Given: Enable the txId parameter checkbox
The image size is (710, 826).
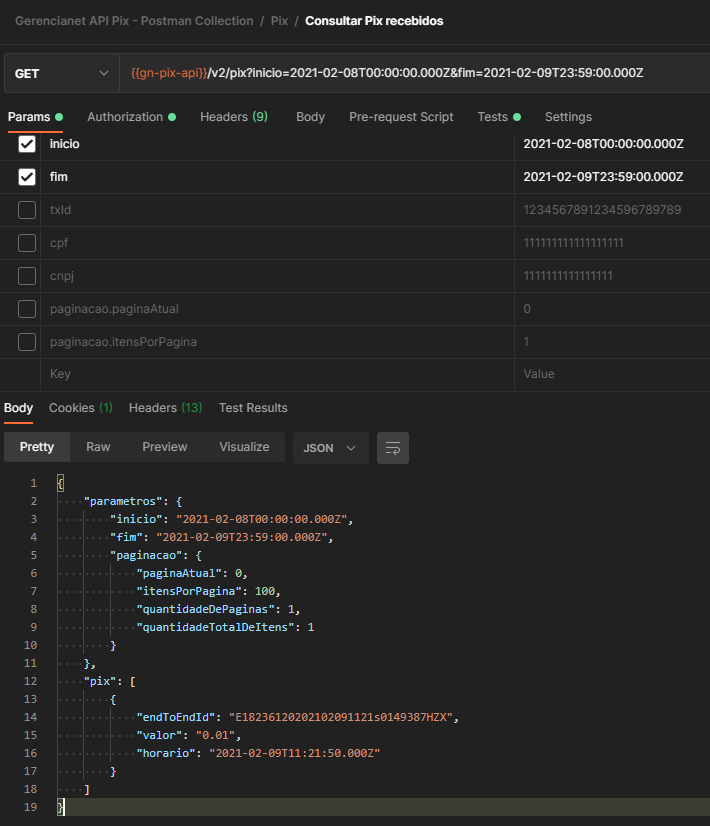Looking at the screenshot, I should tap(27, 210).
